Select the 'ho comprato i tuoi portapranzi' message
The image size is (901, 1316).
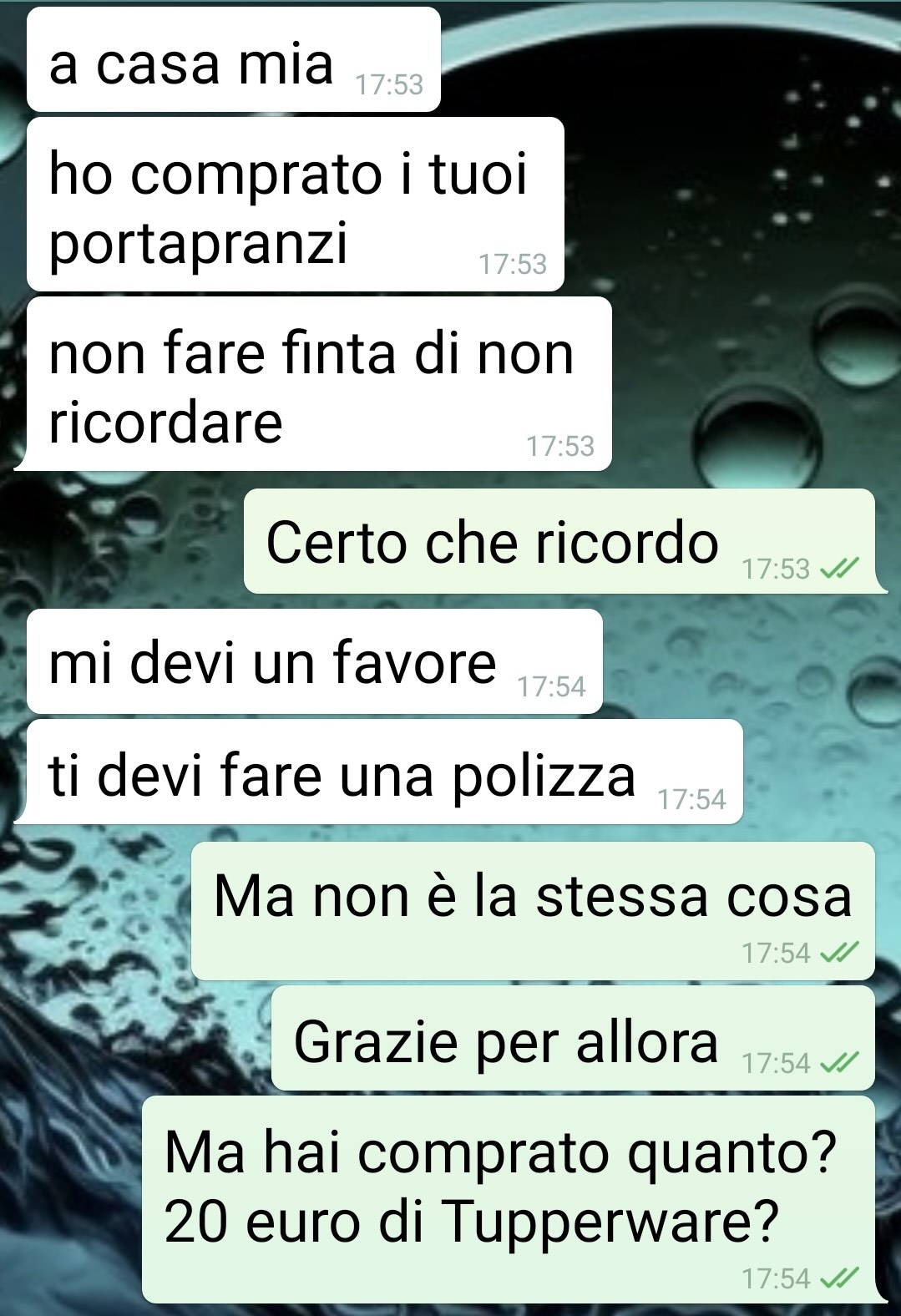coord(296,205)
